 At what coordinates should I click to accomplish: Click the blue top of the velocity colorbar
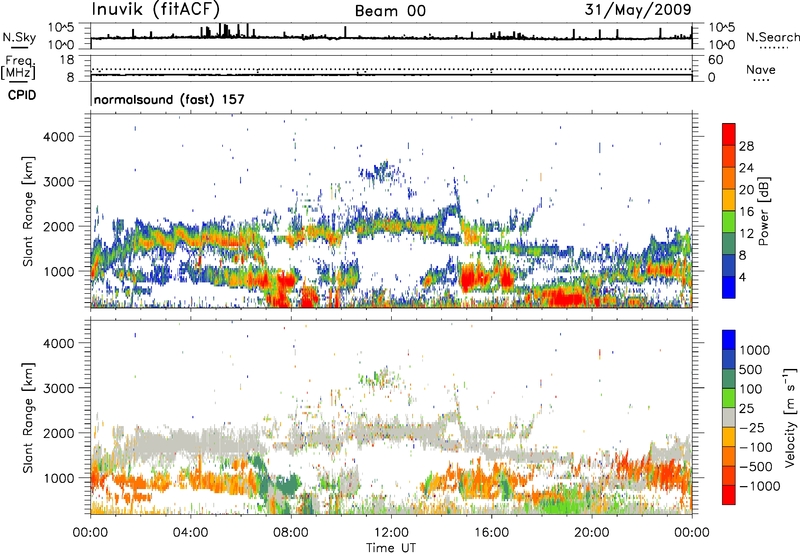(729, 340)
